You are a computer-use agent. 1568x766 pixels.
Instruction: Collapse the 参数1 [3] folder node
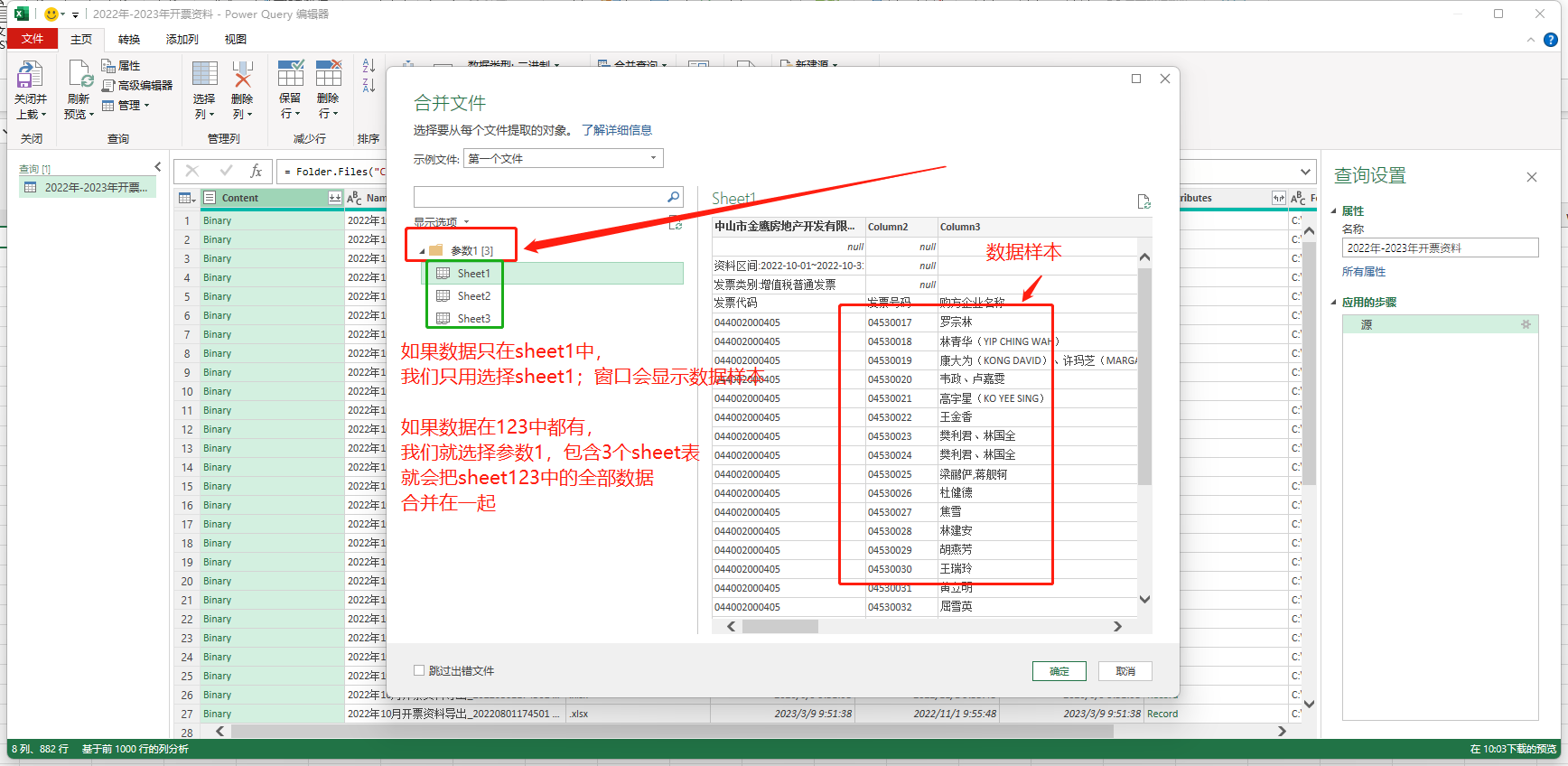[422, 251]
